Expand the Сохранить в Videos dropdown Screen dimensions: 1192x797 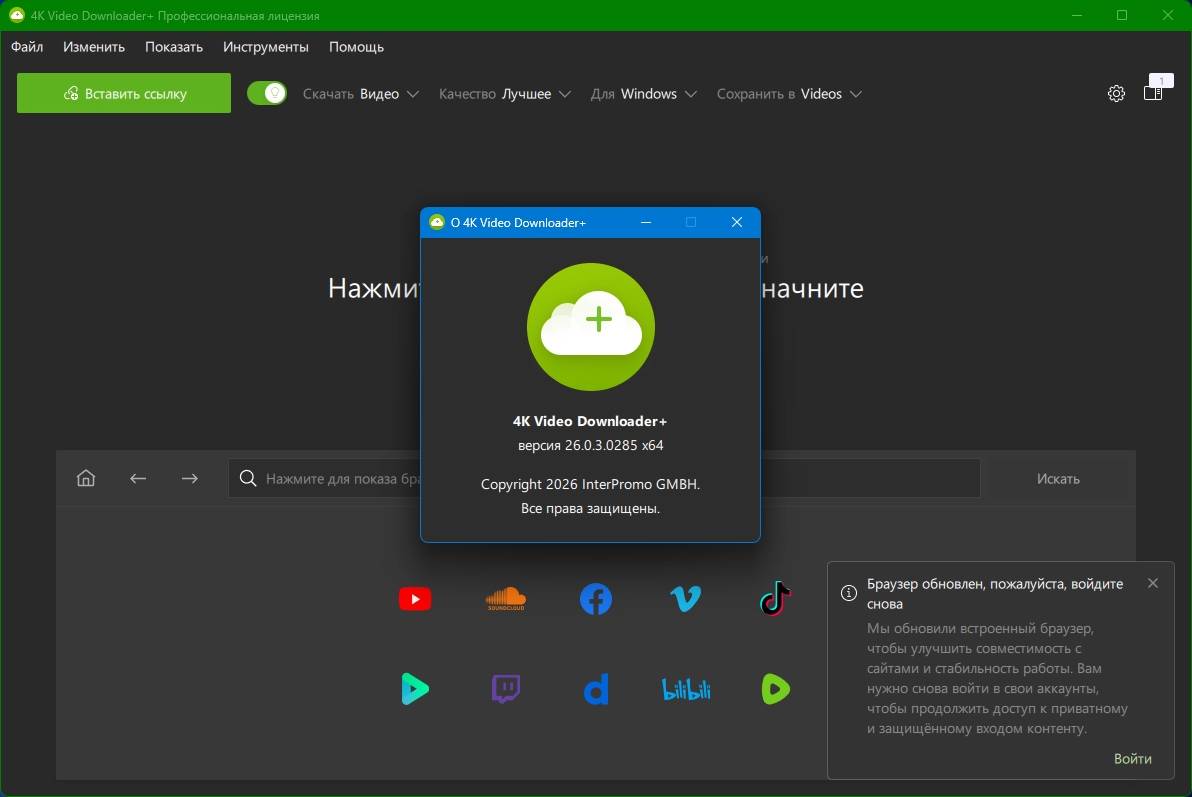tap(788, 94)
